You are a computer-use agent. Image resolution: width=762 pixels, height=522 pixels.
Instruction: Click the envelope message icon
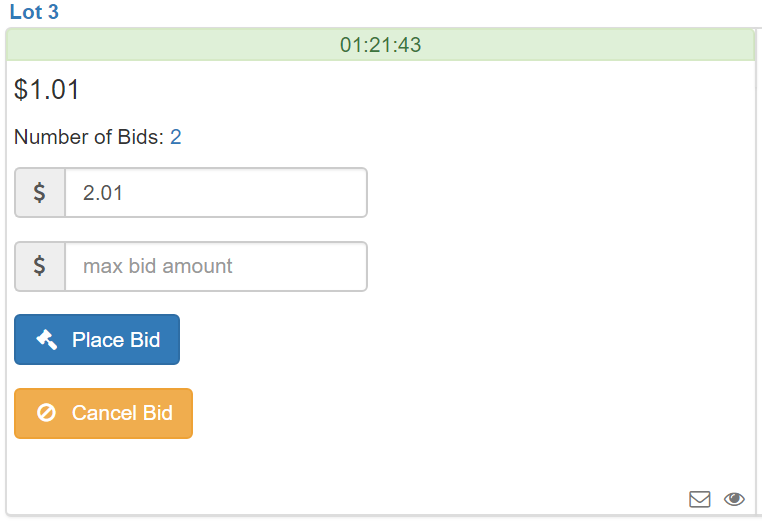tap(699, 499)
